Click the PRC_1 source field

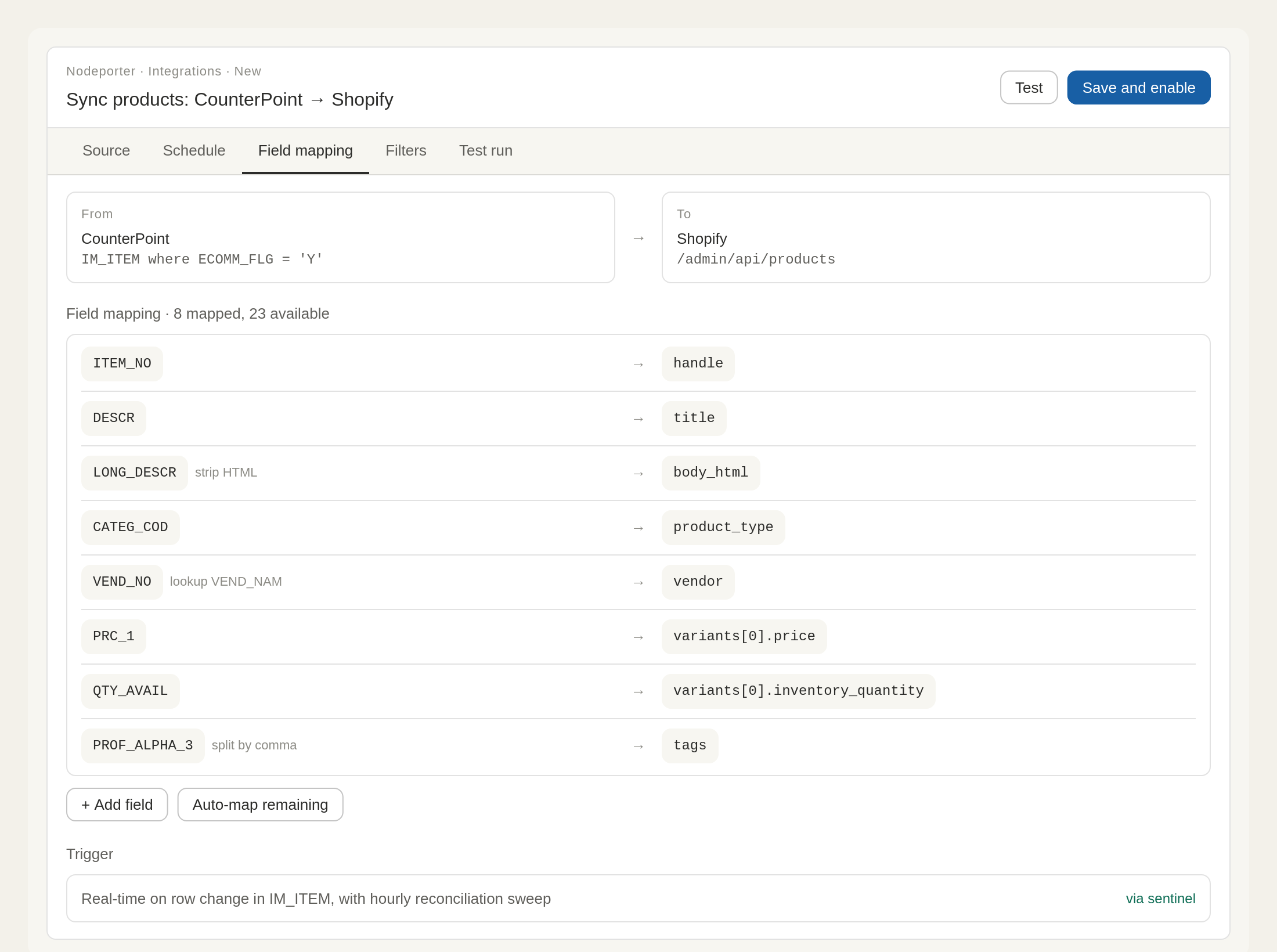point(114,636)
